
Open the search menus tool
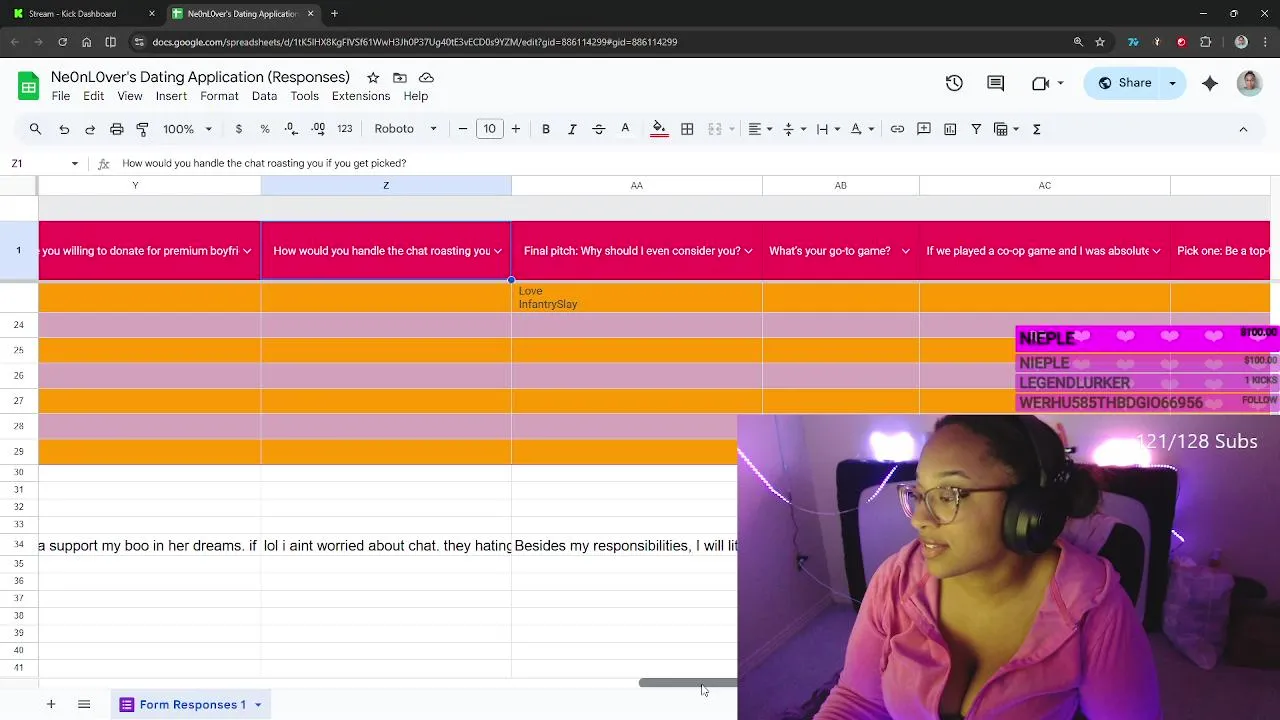[35, 129]
